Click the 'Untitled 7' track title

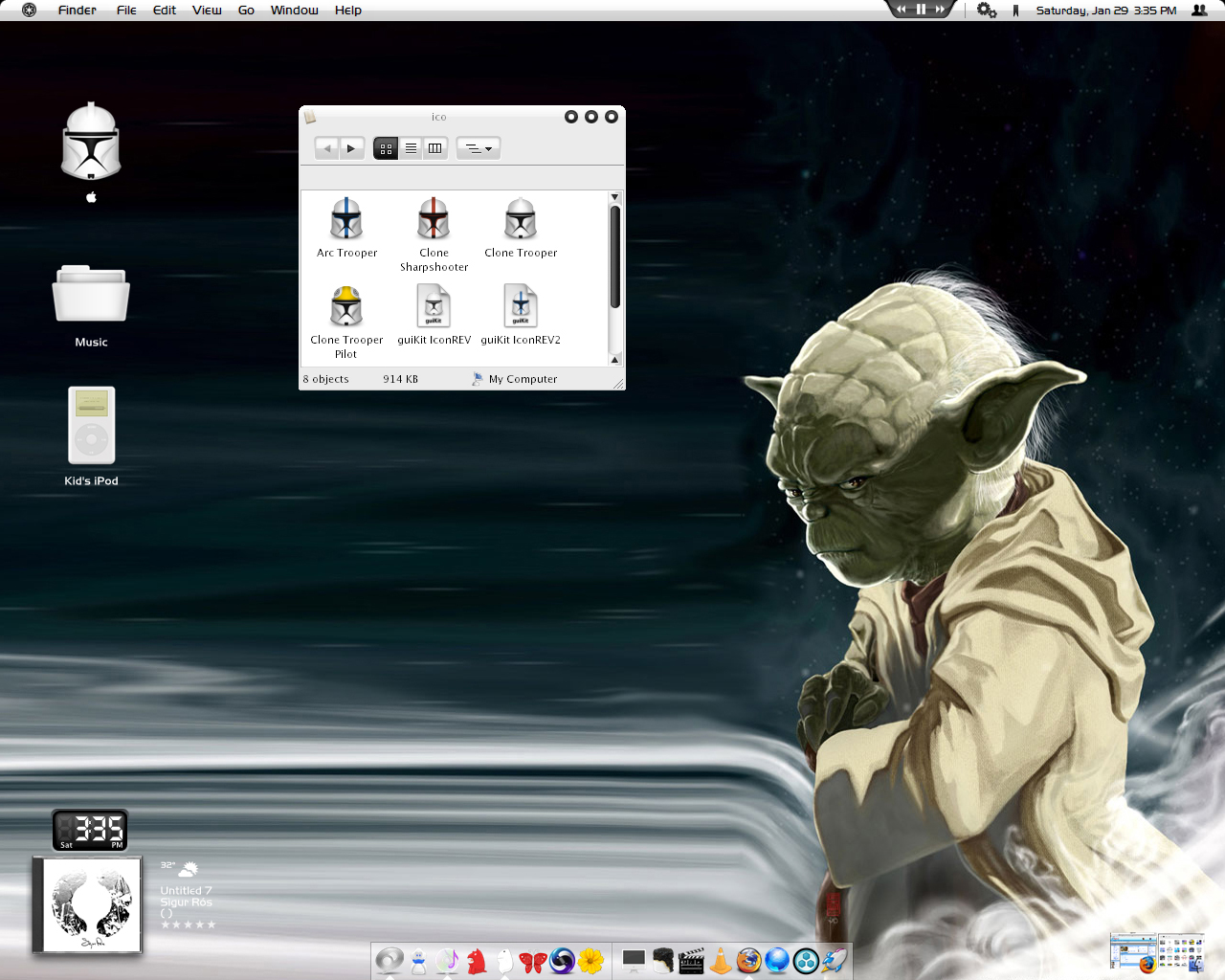point(186,890)
